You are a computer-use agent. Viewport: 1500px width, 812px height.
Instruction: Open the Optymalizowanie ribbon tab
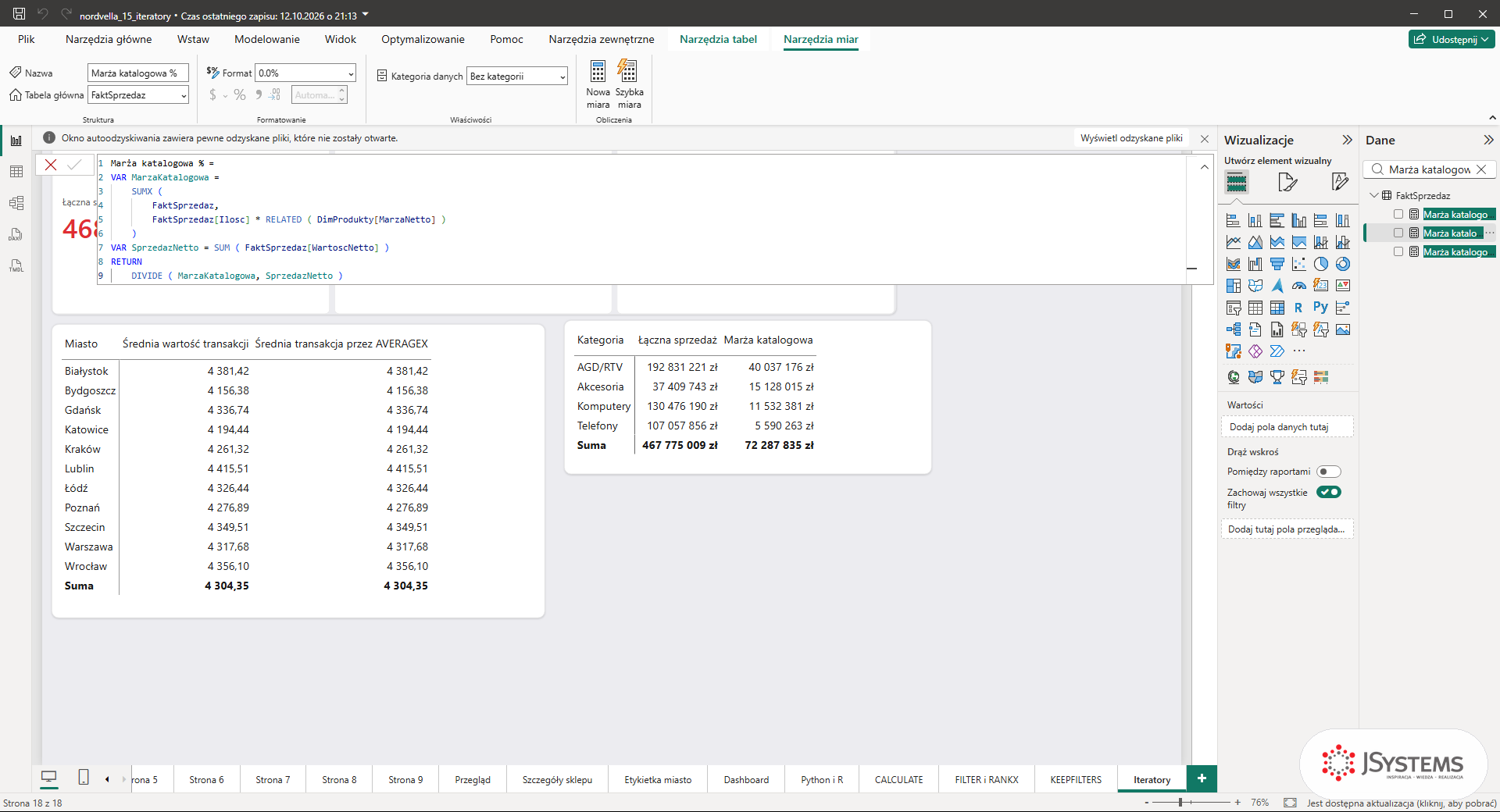423,39
